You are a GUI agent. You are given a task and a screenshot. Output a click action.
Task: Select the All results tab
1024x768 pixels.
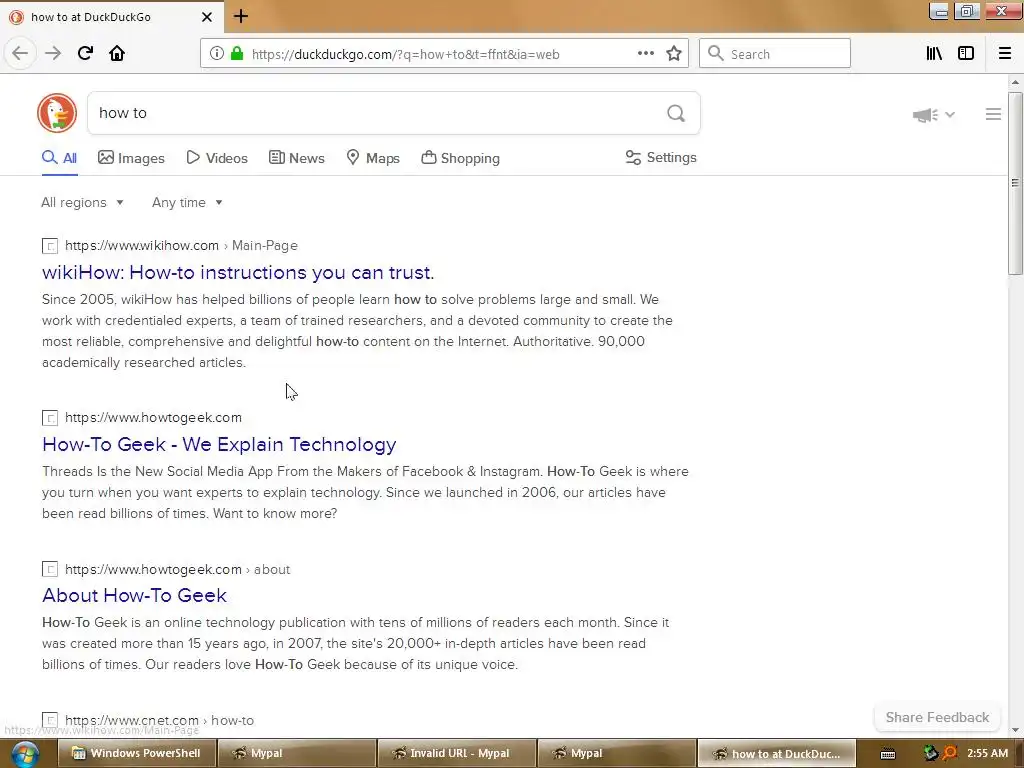59,158
